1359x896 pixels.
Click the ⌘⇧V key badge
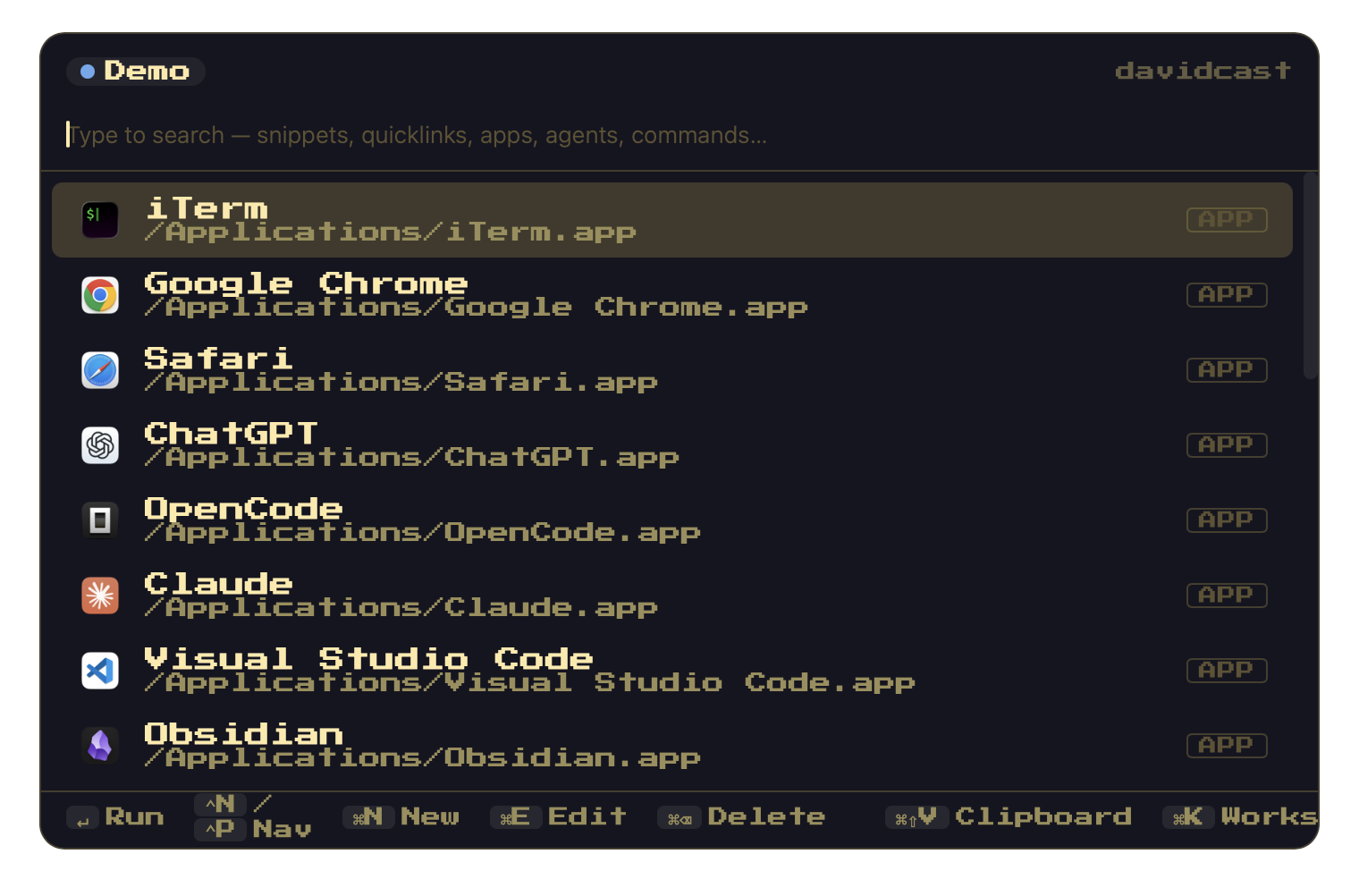[916, 817]
